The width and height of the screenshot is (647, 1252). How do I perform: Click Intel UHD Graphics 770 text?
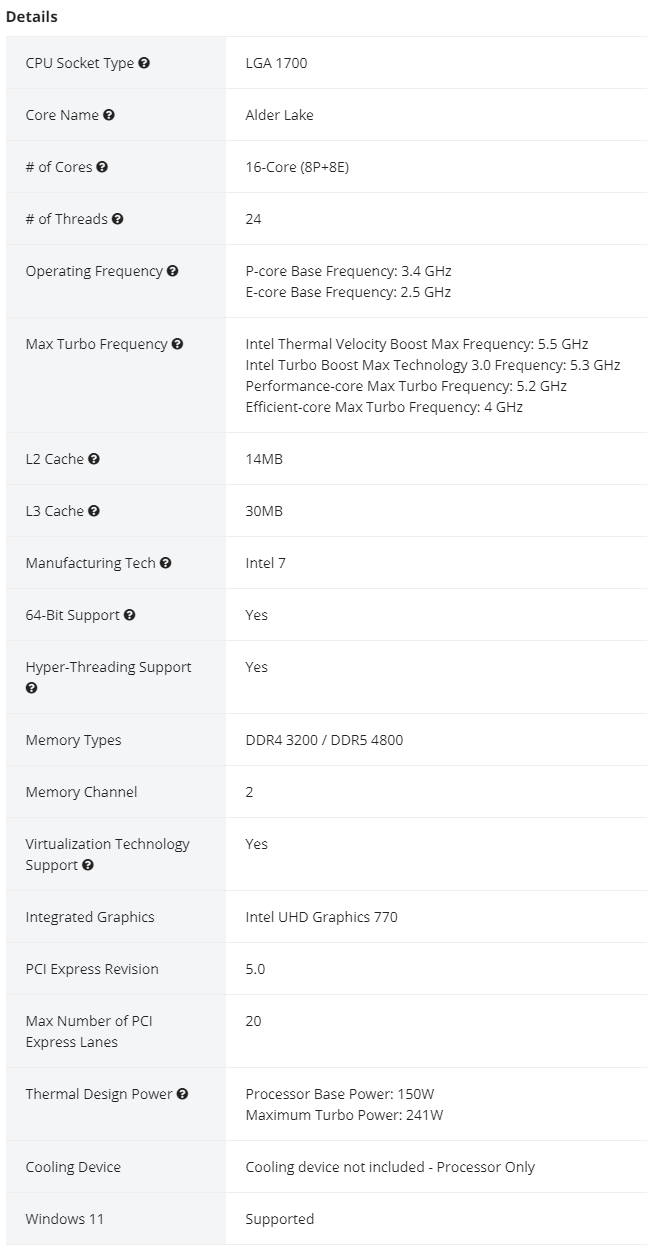click(321, 917)
